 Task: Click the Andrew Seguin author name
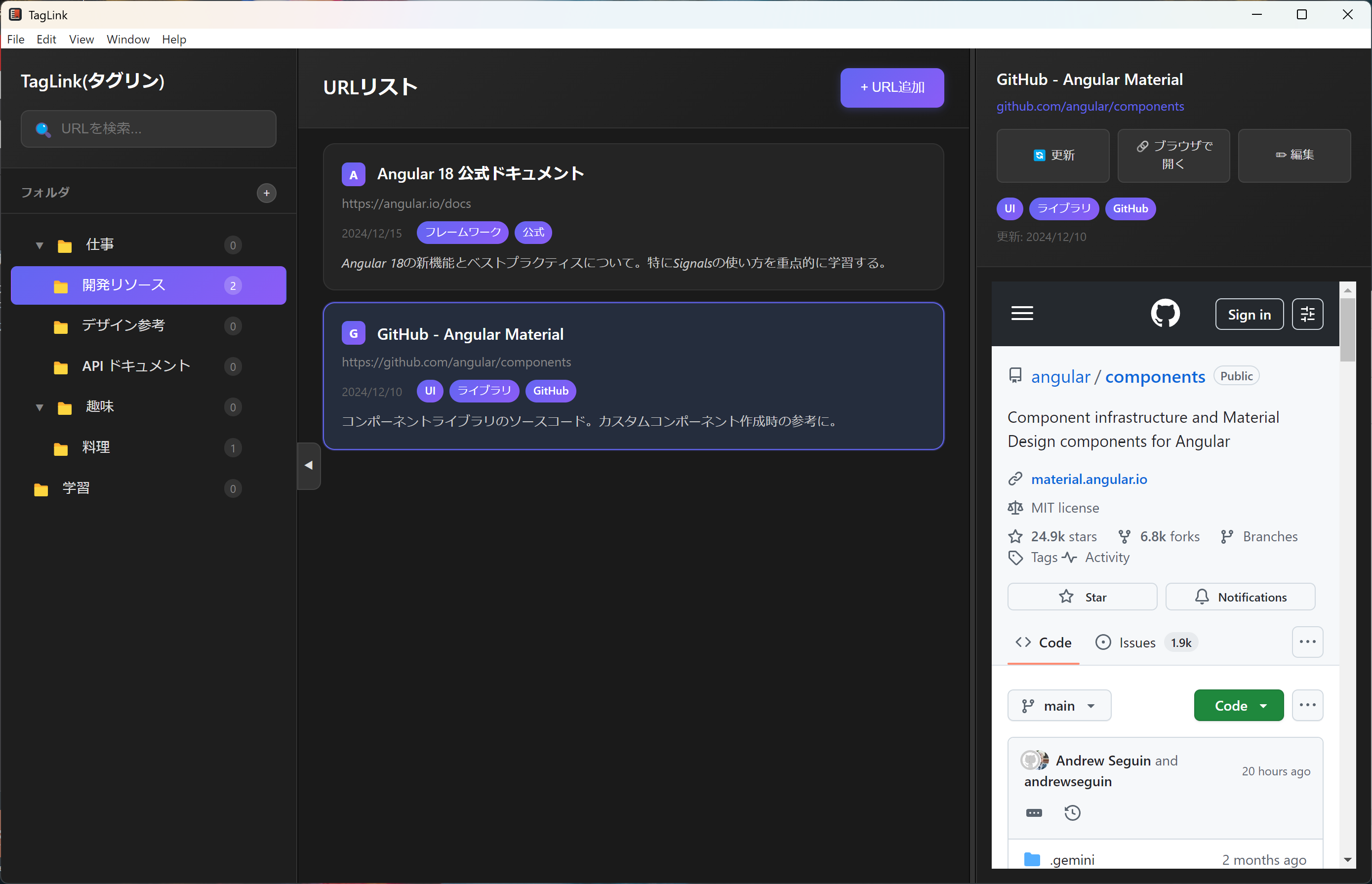[1103, 760]
